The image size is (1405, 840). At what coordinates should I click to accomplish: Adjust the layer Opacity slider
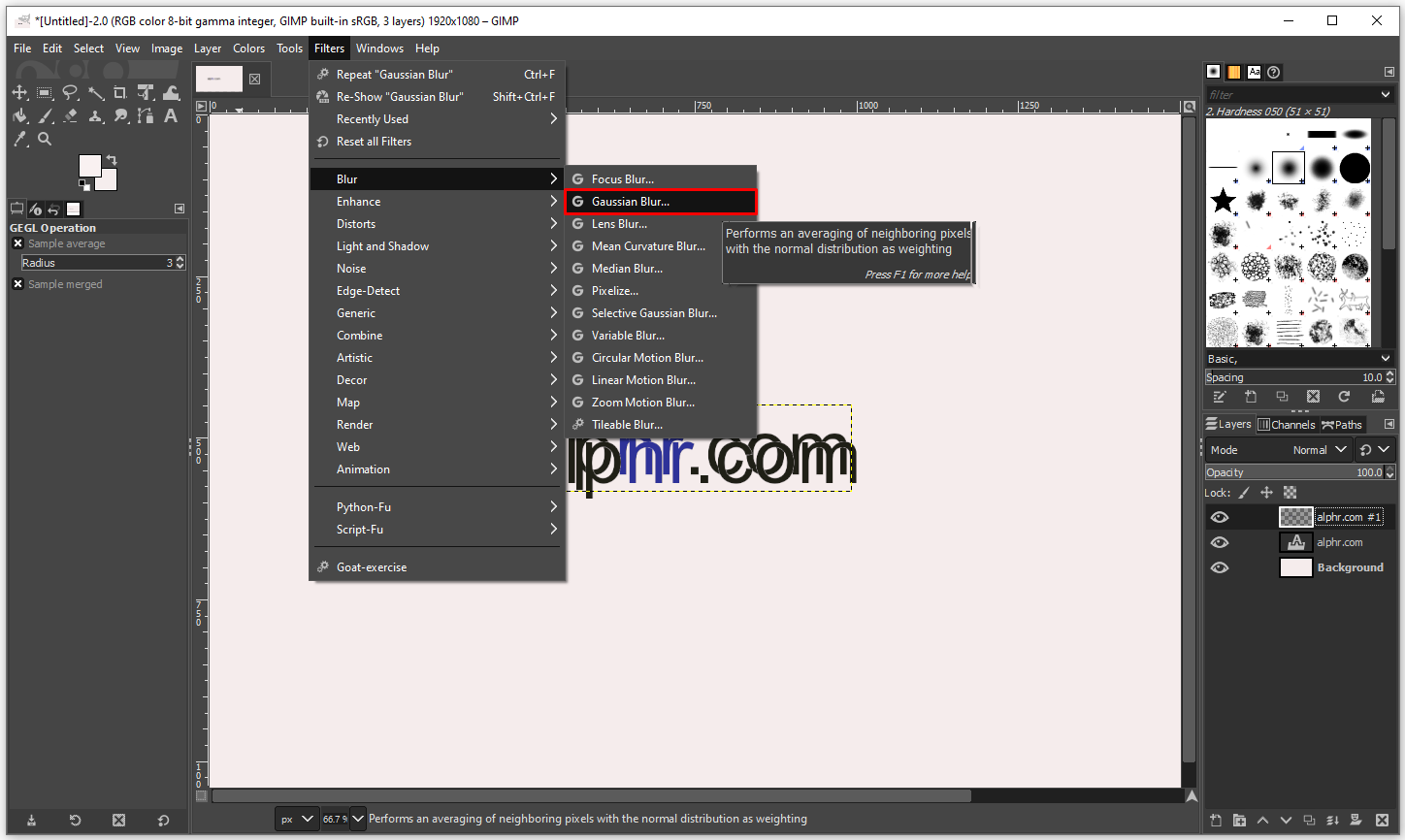(1300, 472)
